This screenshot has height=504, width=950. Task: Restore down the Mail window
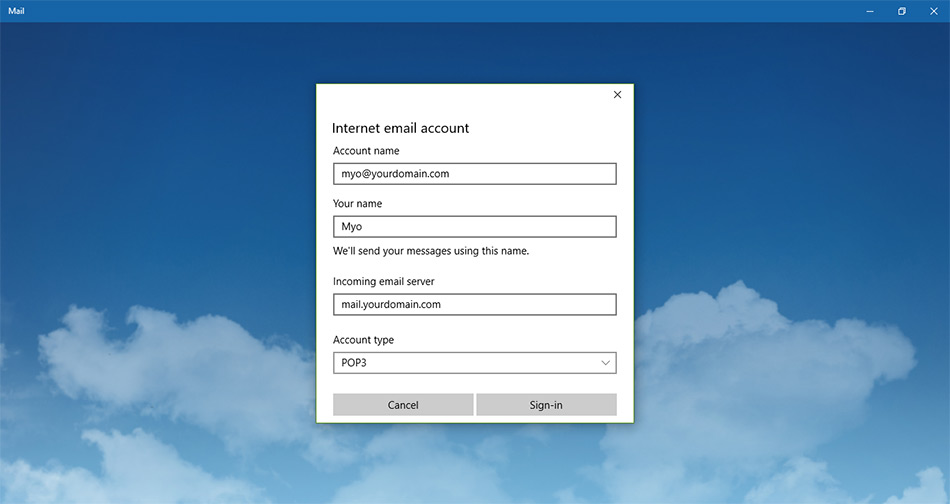(902, 11)
